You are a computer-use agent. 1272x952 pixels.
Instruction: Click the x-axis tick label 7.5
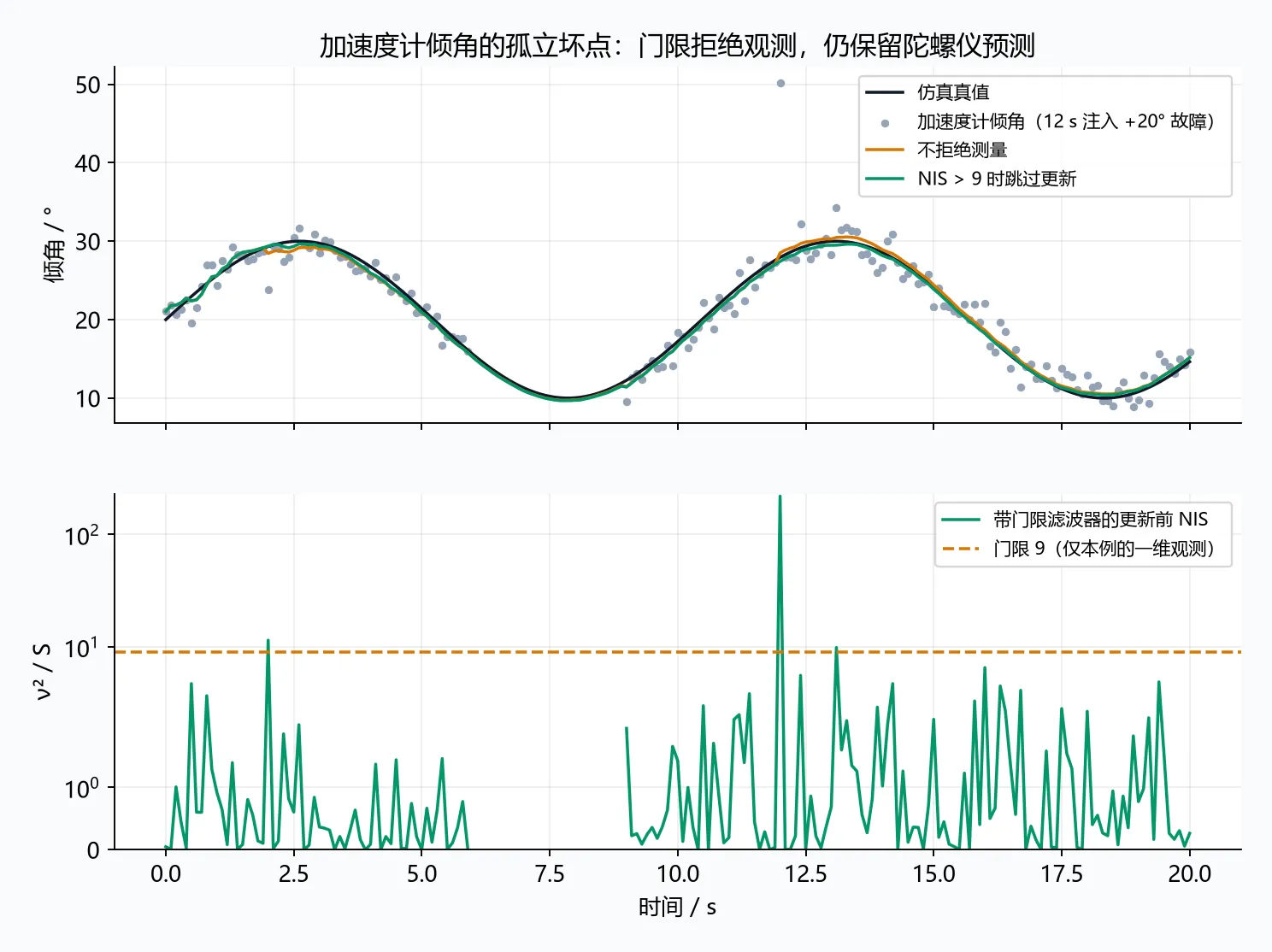(x=550, y=873)
